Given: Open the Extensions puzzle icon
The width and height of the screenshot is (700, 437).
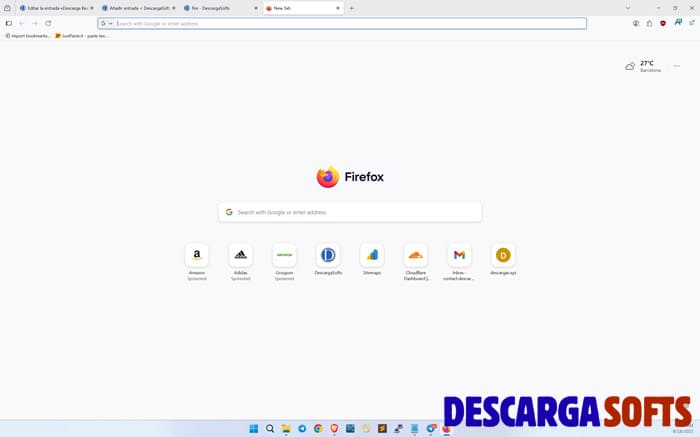Looking at the screenshot, I should coord(649,23).
